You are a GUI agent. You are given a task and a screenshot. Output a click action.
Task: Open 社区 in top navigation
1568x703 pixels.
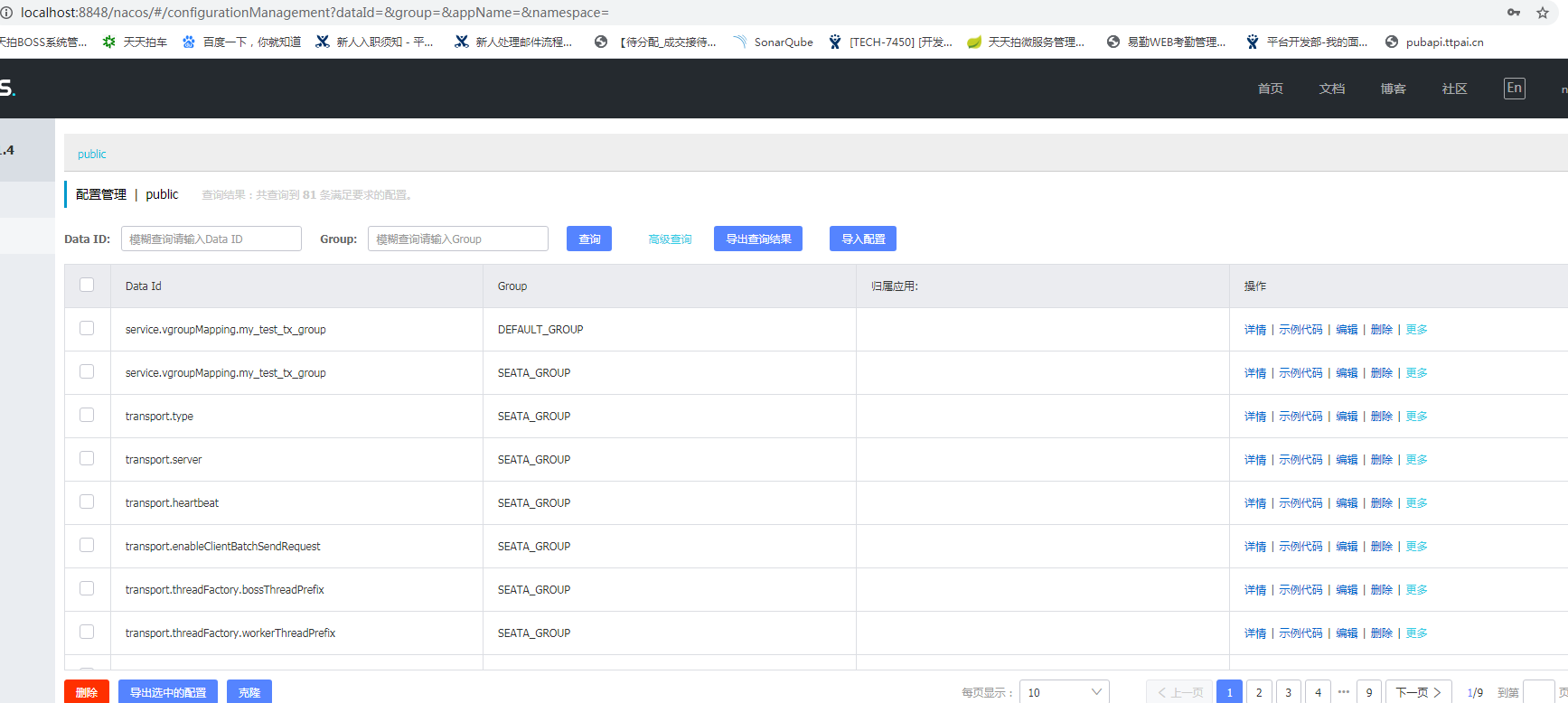click(1455, 89)
